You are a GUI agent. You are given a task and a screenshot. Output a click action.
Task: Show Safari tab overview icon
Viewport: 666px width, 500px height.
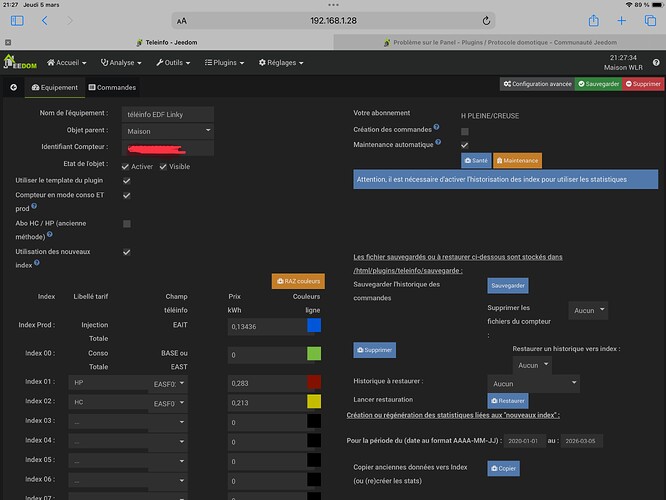coord(649,20)
